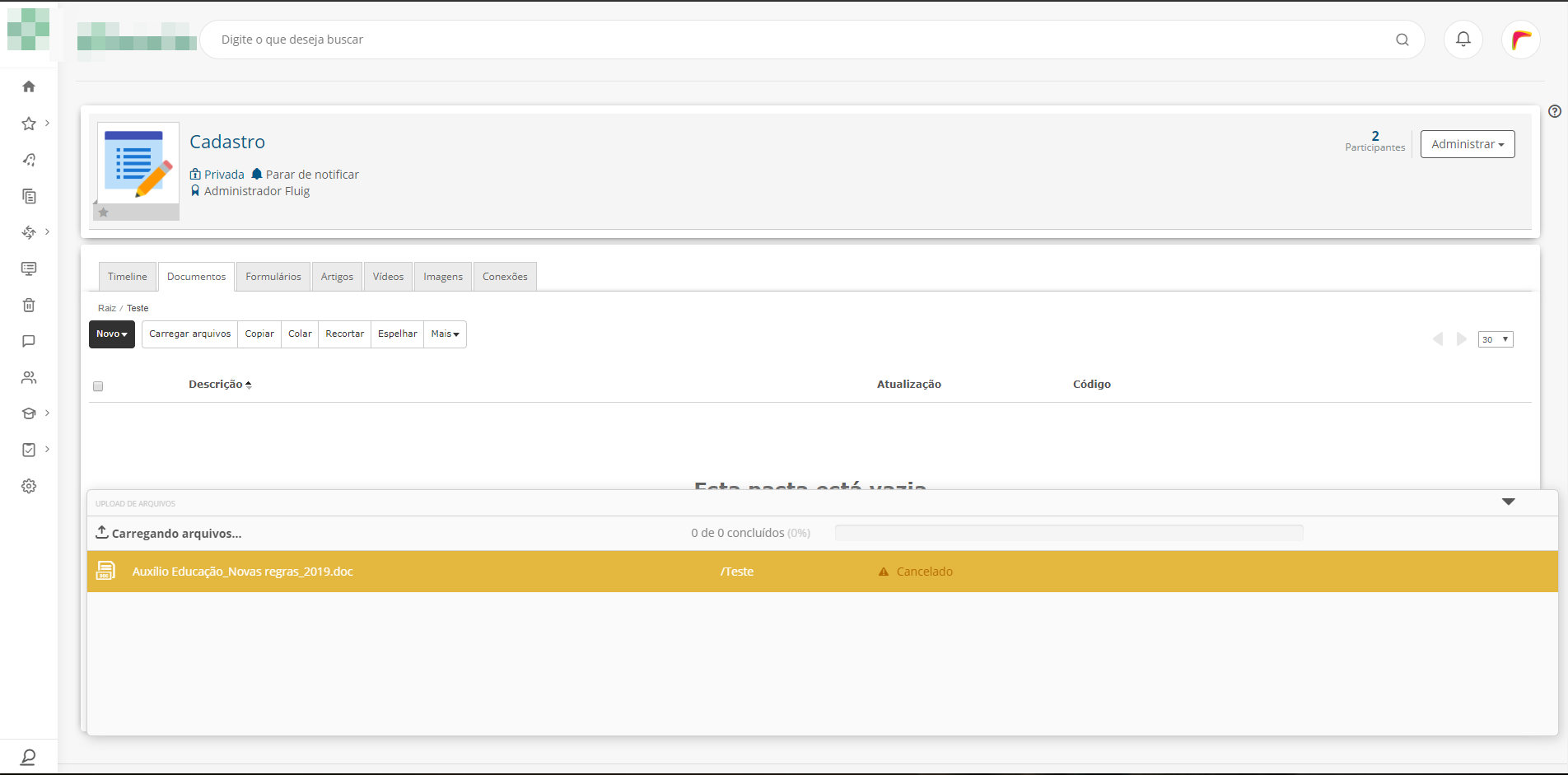Open the notifications bell
The image size is (1568, 775).
coord(1463,40)
